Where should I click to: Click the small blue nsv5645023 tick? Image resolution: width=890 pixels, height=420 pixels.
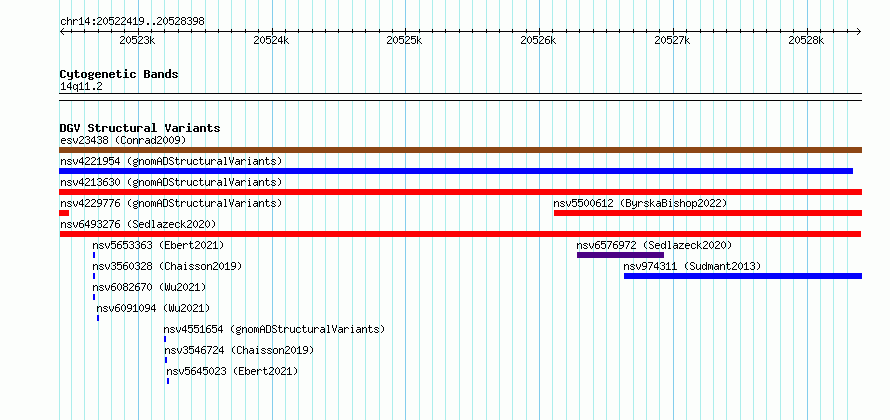[x=167, y=381]
